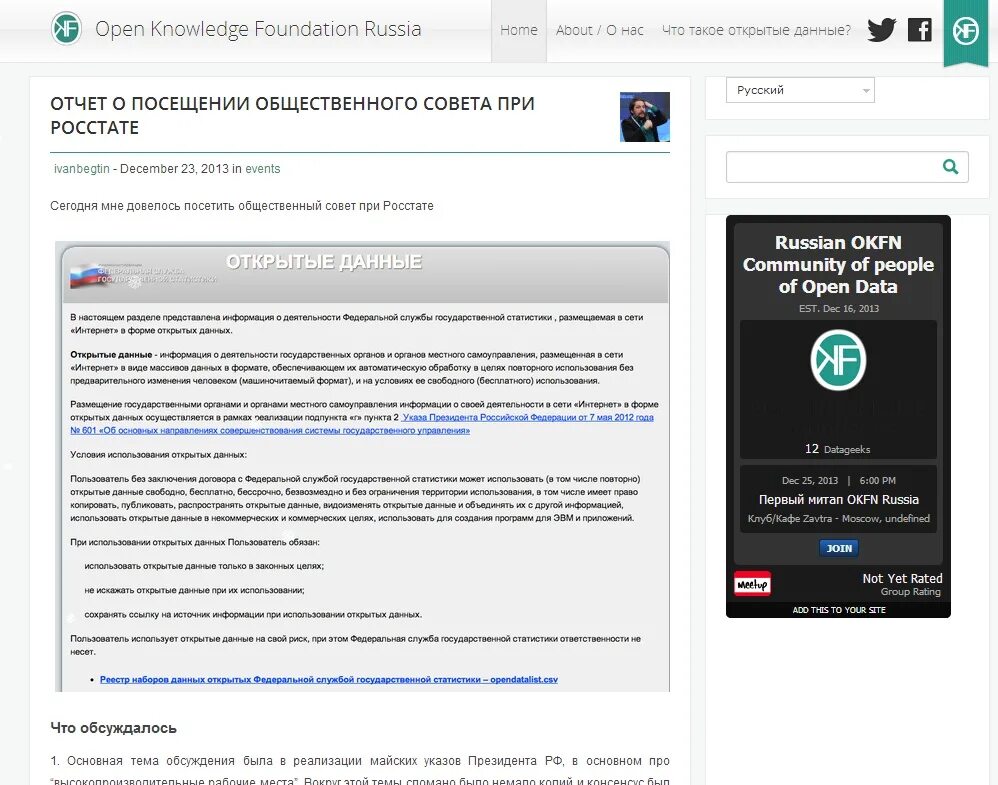Screen dimensions: 998x785
Task: Click the Что обсуждалось heading
Action: tap(113, 728)
